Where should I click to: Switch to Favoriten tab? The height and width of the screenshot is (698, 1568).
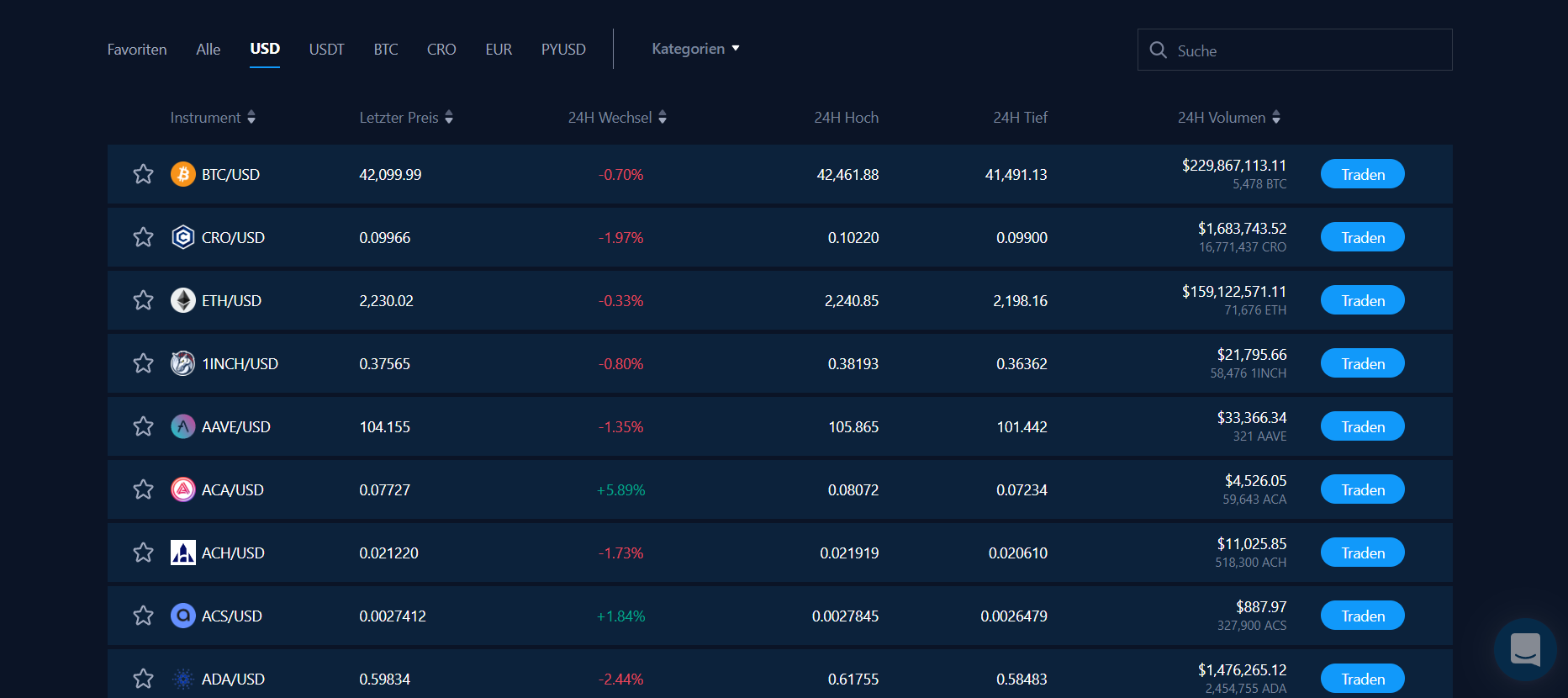pos(137,50)
